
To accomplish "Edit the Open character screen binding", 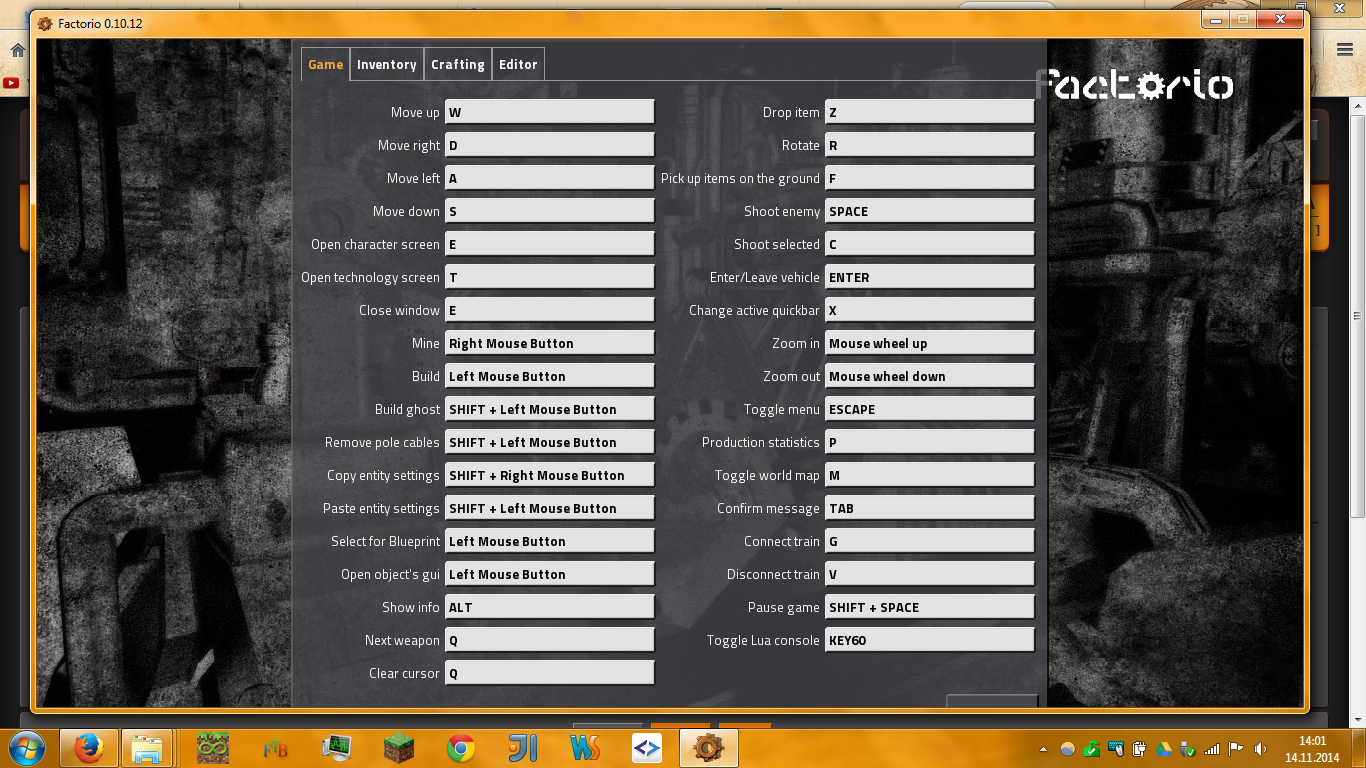I will tap(549, 244).
